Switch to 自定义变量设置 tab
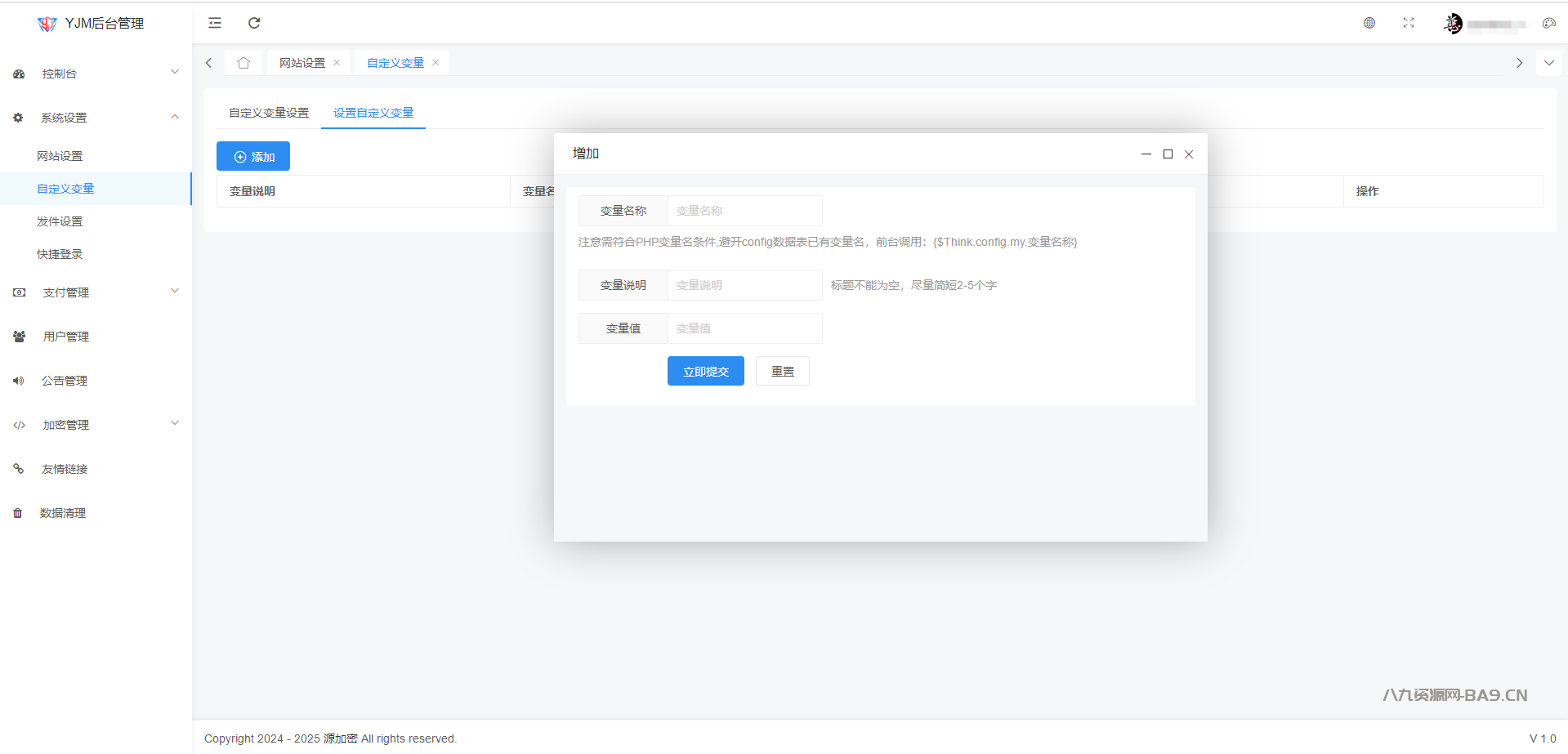Image resolution: width=1568 pixels, height=754 pixels. tap(269, 113)
